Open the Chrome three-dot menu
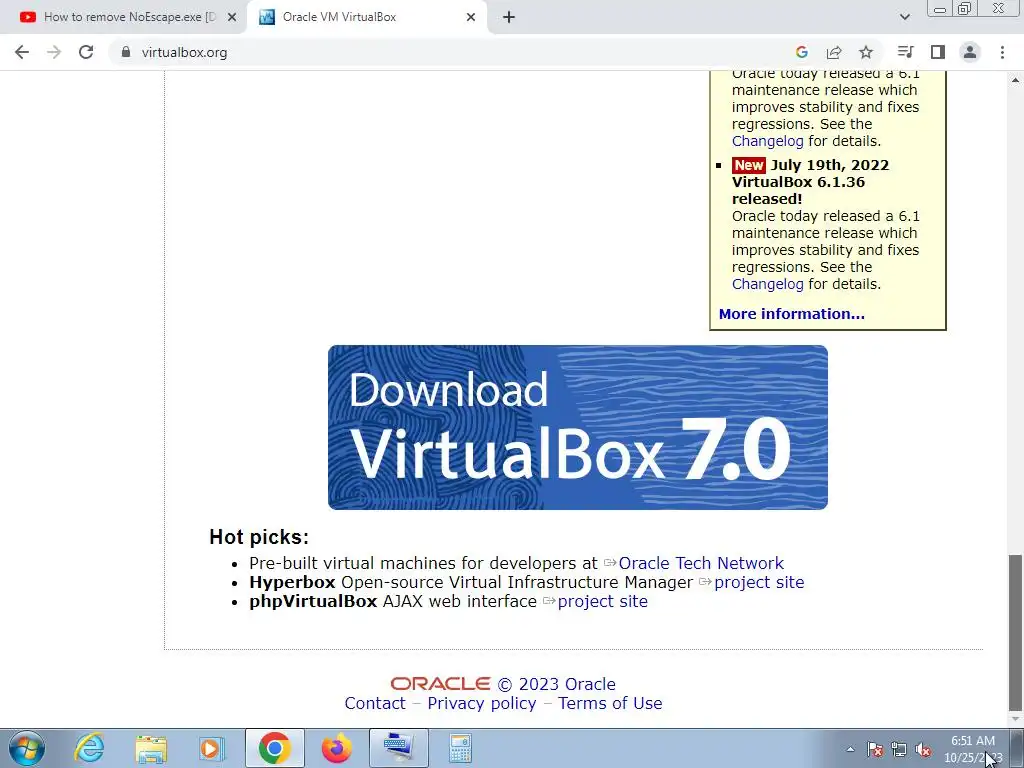The height and width of the screenshot is (768, 1024). pos(1002,52)
